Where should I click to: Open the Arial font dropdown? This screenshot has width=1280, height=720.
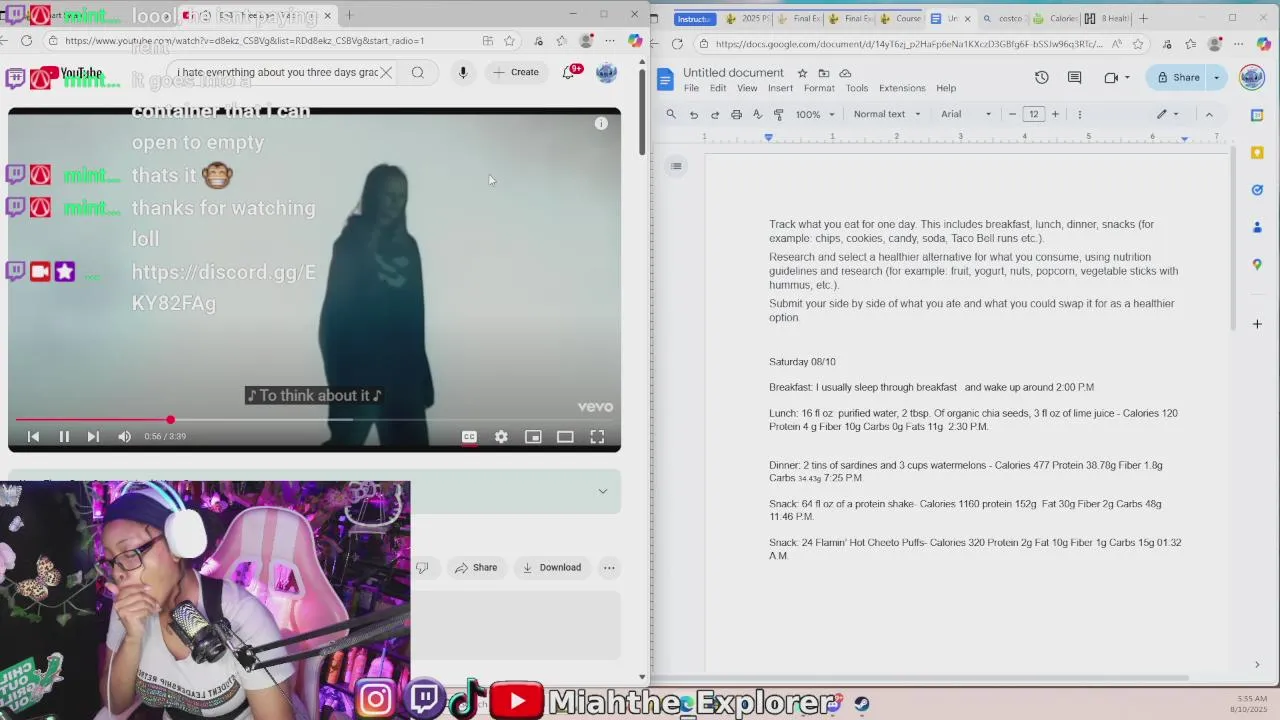click(x=966, y=114)
